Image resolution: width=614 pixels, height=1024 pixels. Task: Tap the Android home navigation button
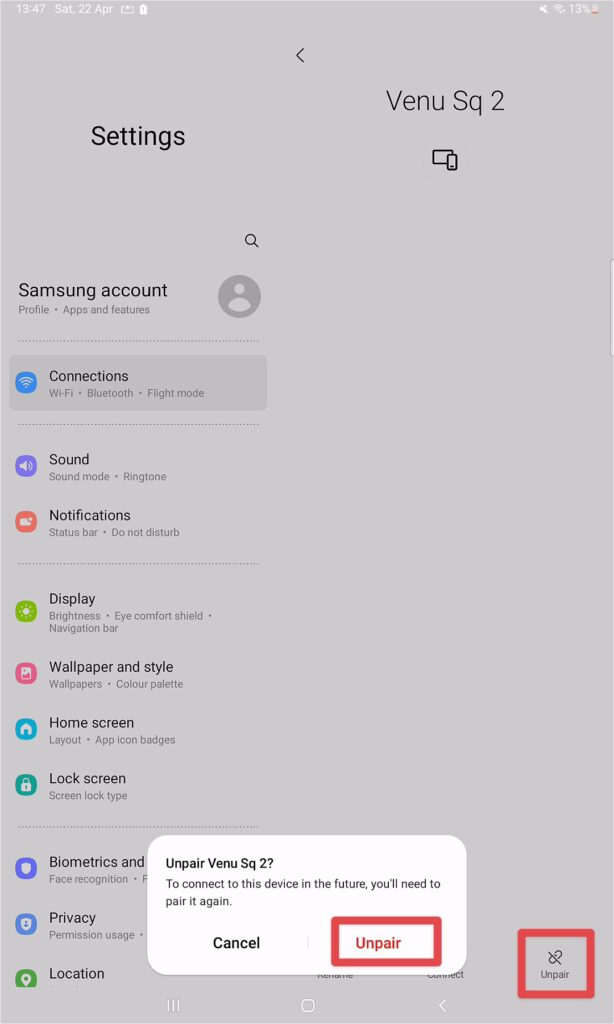(308, 1006)
